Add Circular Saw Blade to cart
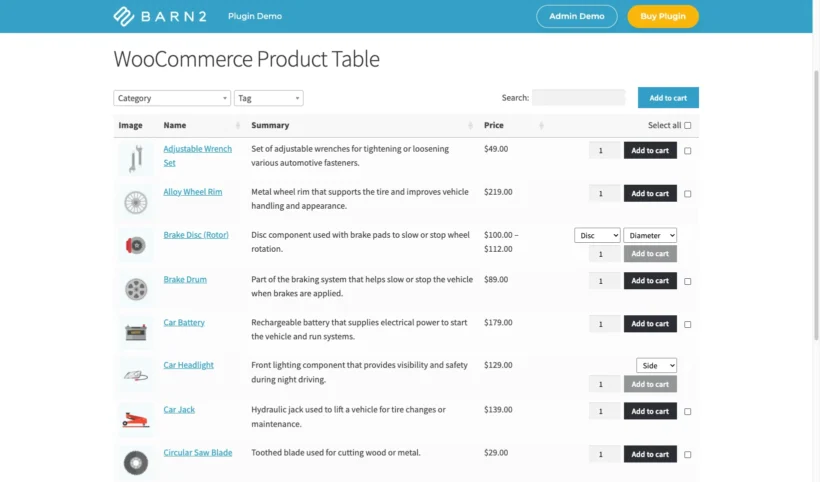 650,454
